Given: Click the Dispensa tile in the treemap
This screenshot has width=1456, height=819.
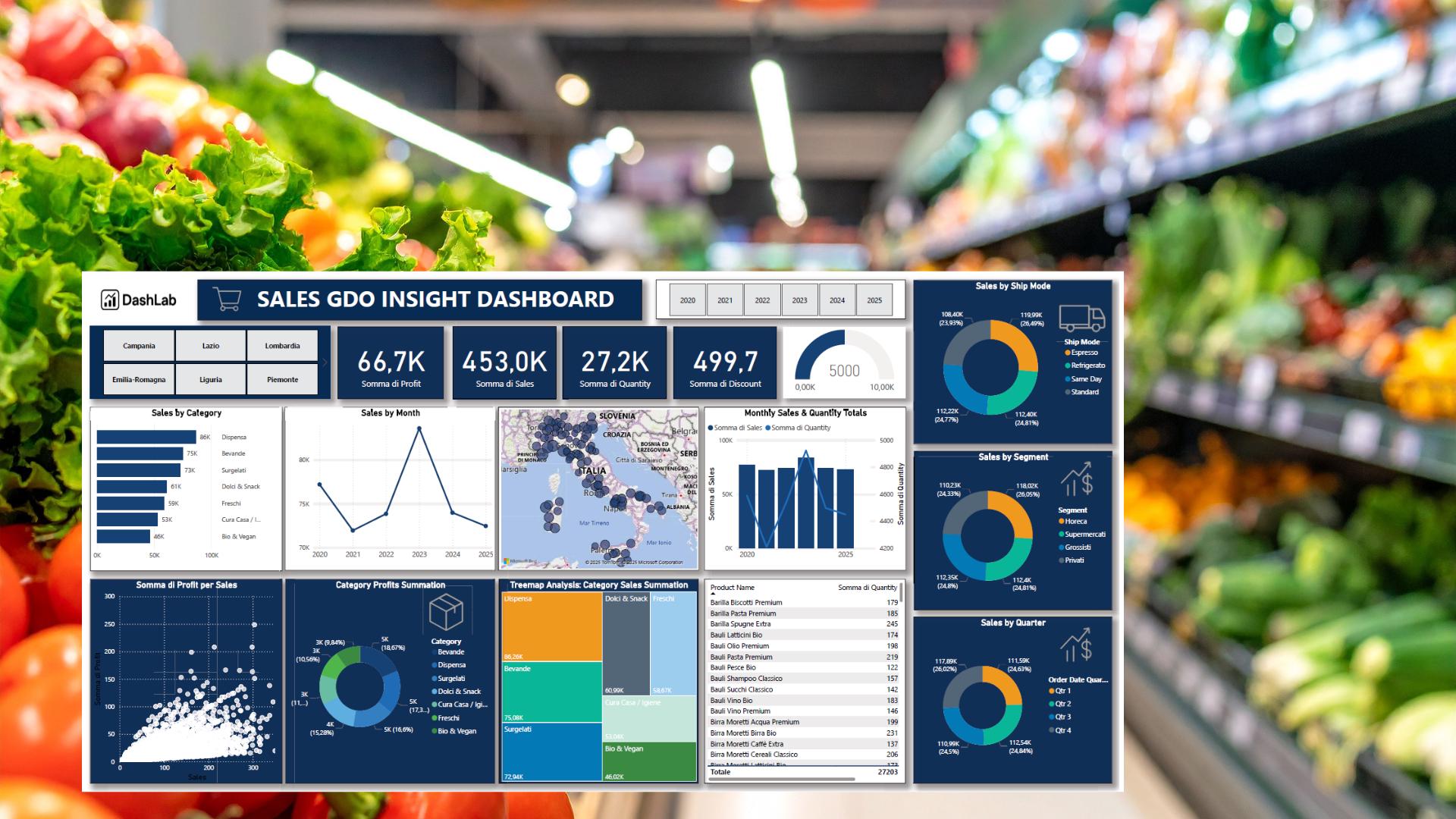Looking at the screenshot, I should click(x=552, y=626).
